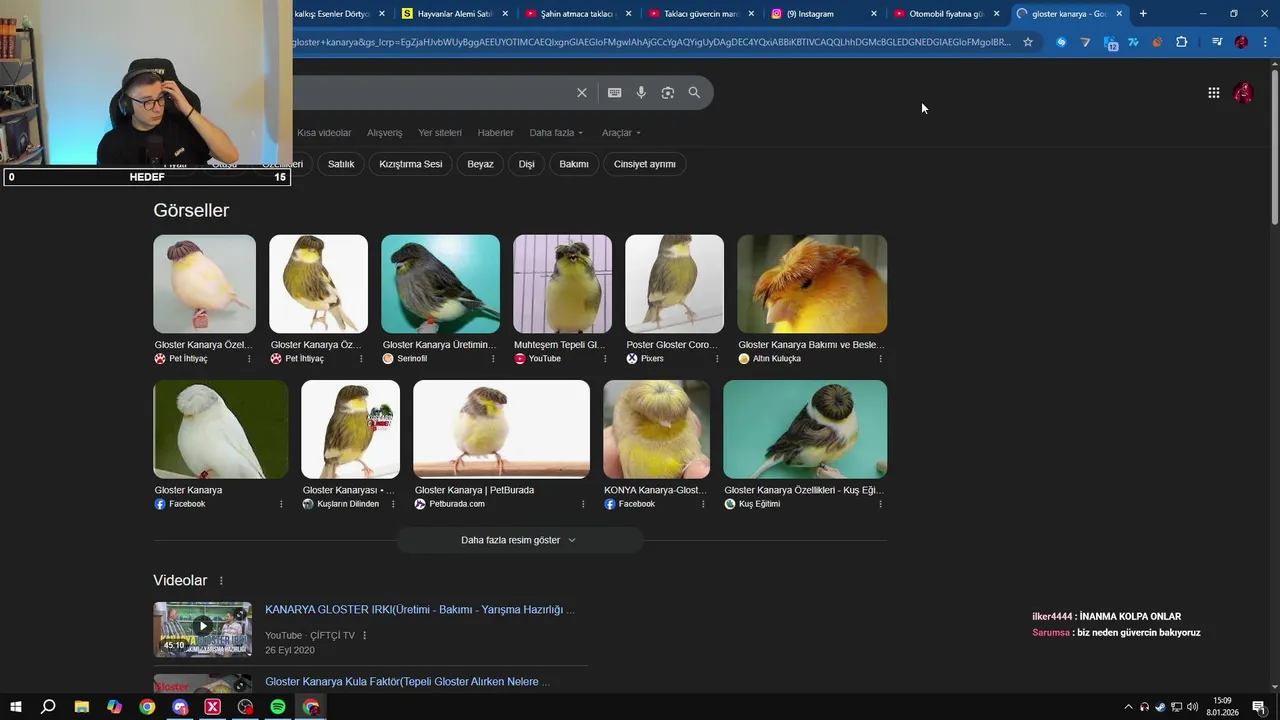Open the Chrome profile avatar in toolbar
This screenshot has width=1280, height=720.
tap(1241, 42)
